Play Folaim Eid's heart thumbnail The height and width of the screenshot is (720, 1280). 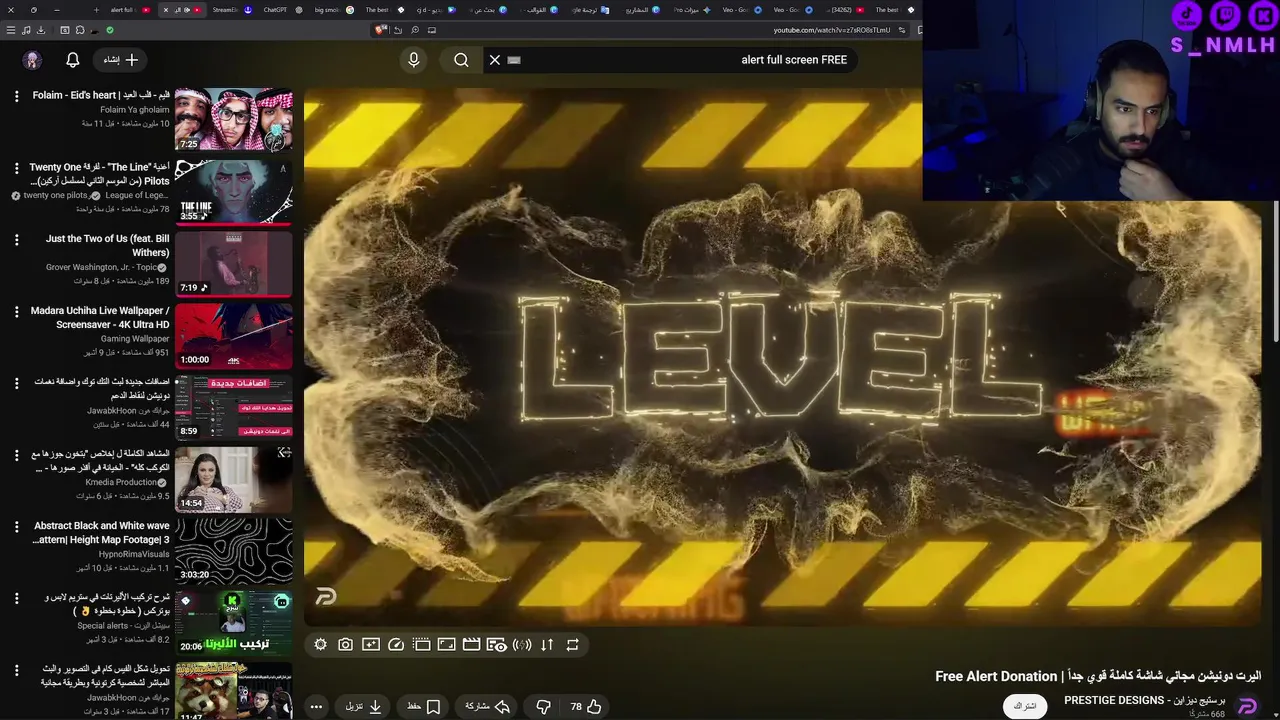234,120
